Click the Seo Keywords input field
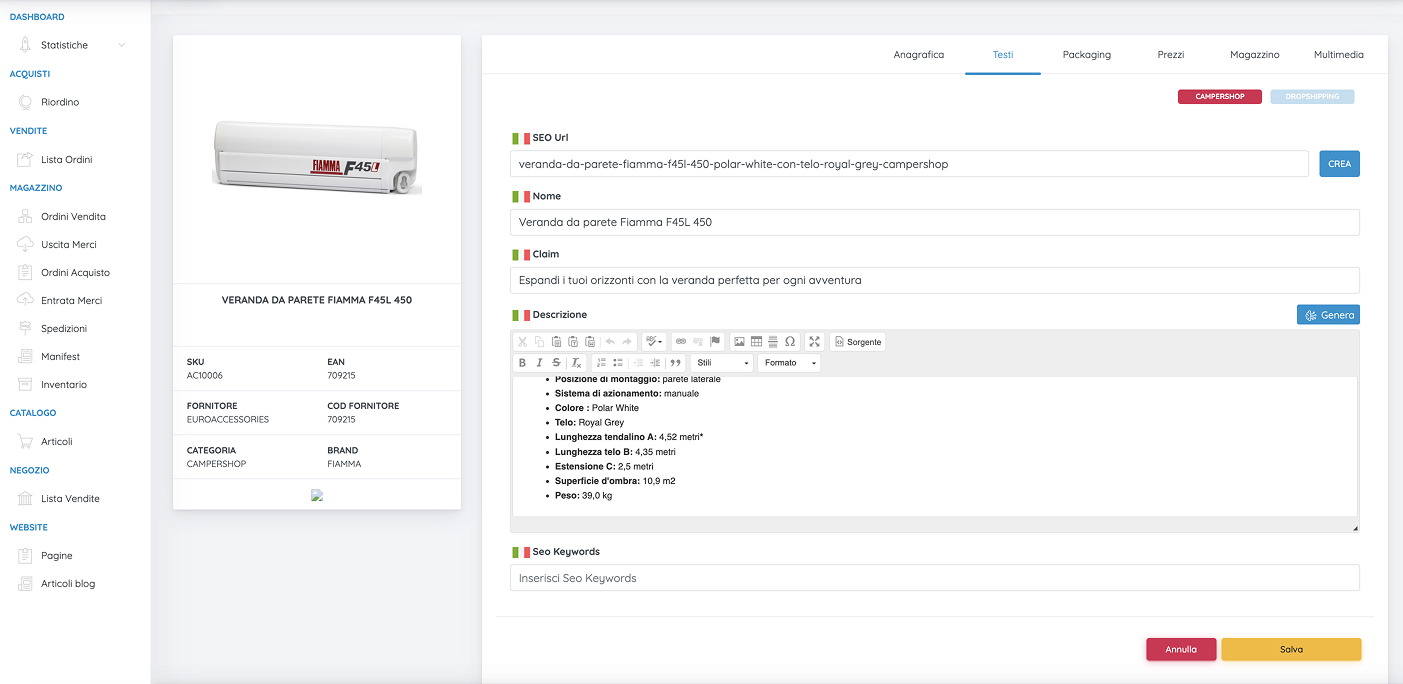This screenshot has width=1403, height=684. pos(934,578)
